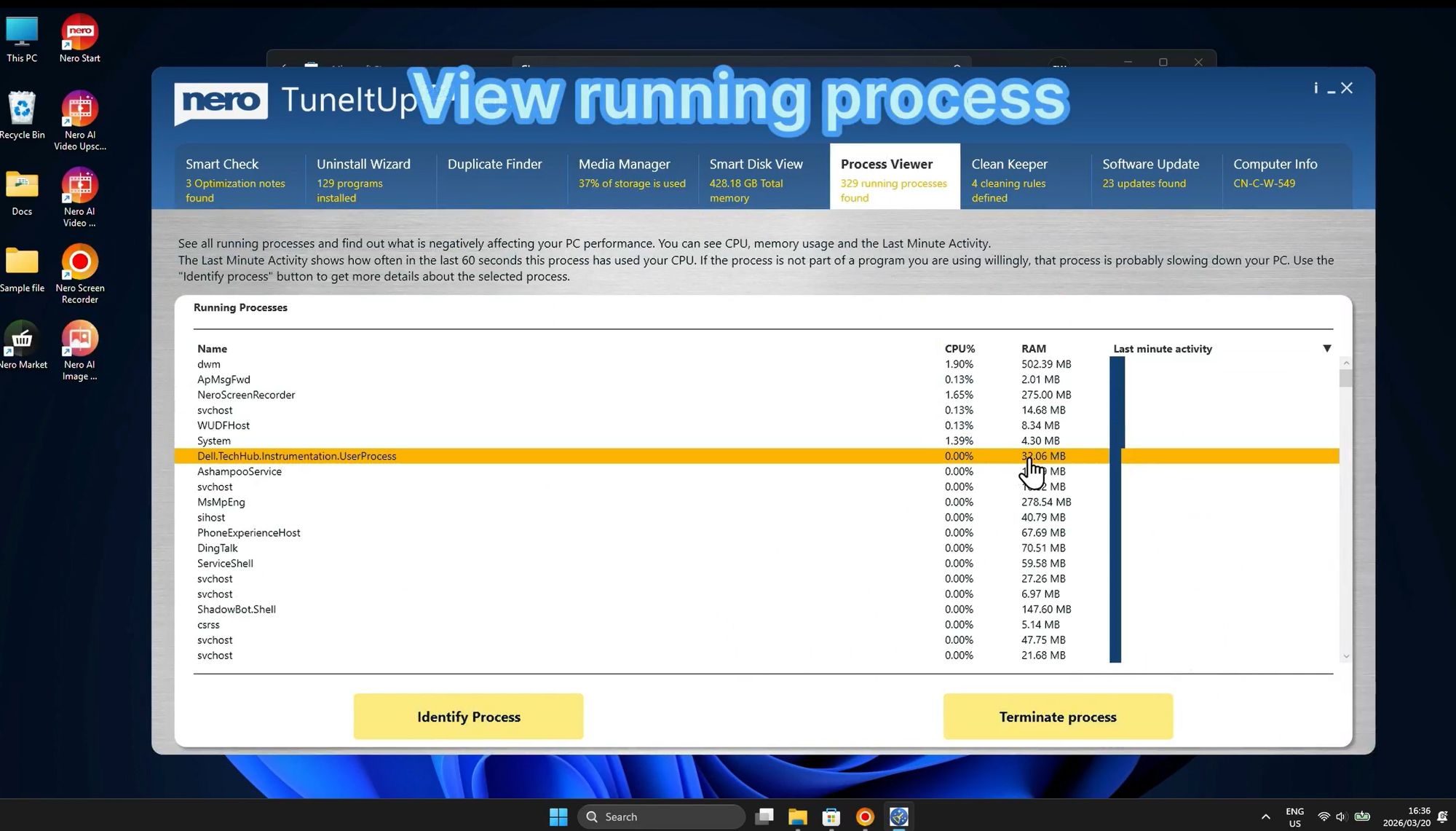Viewport: 1456px width, 831px height.
Task: Launch Nero AI Video Upscaler
Action: 79,111
